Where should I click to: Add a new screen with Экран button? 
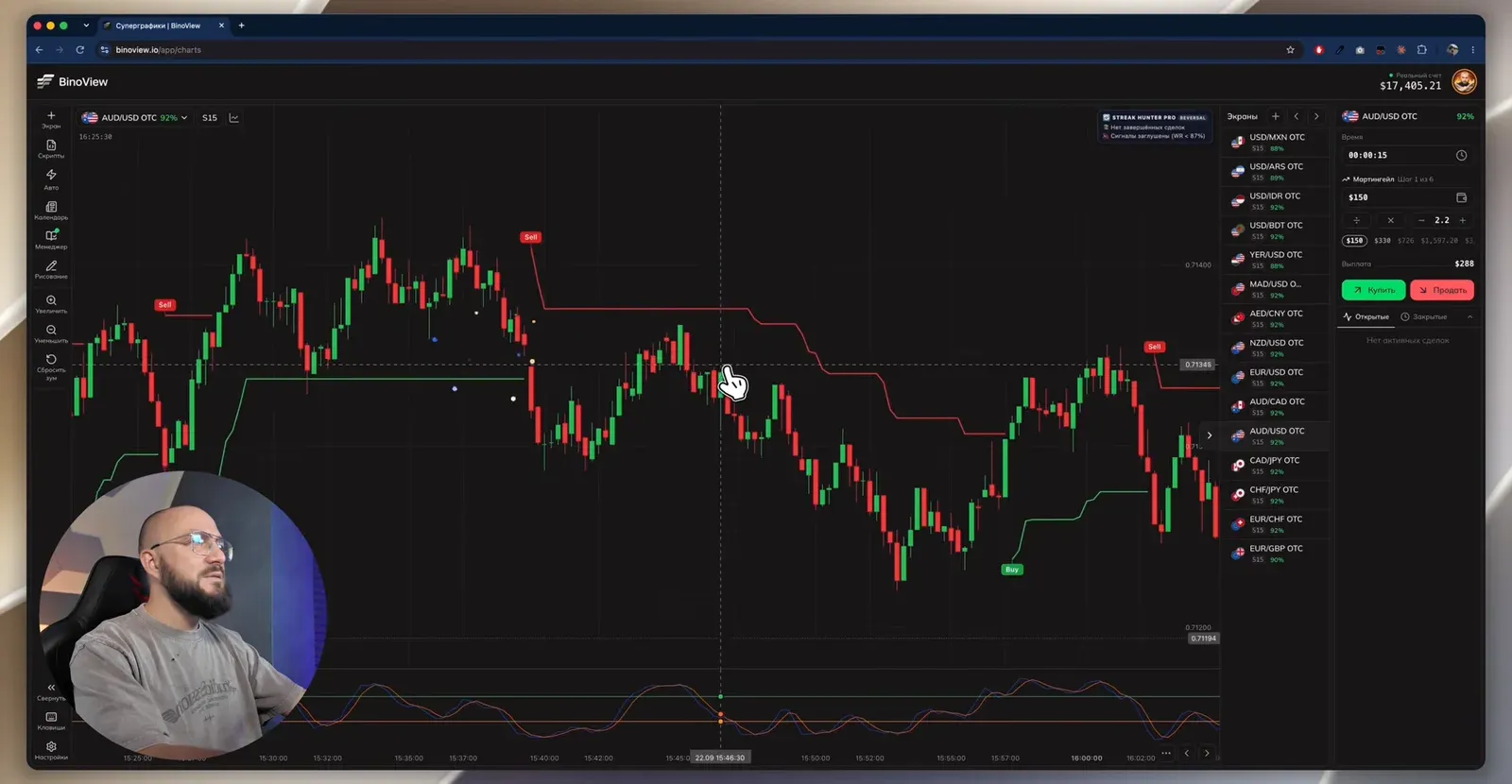tap(51, 119)
